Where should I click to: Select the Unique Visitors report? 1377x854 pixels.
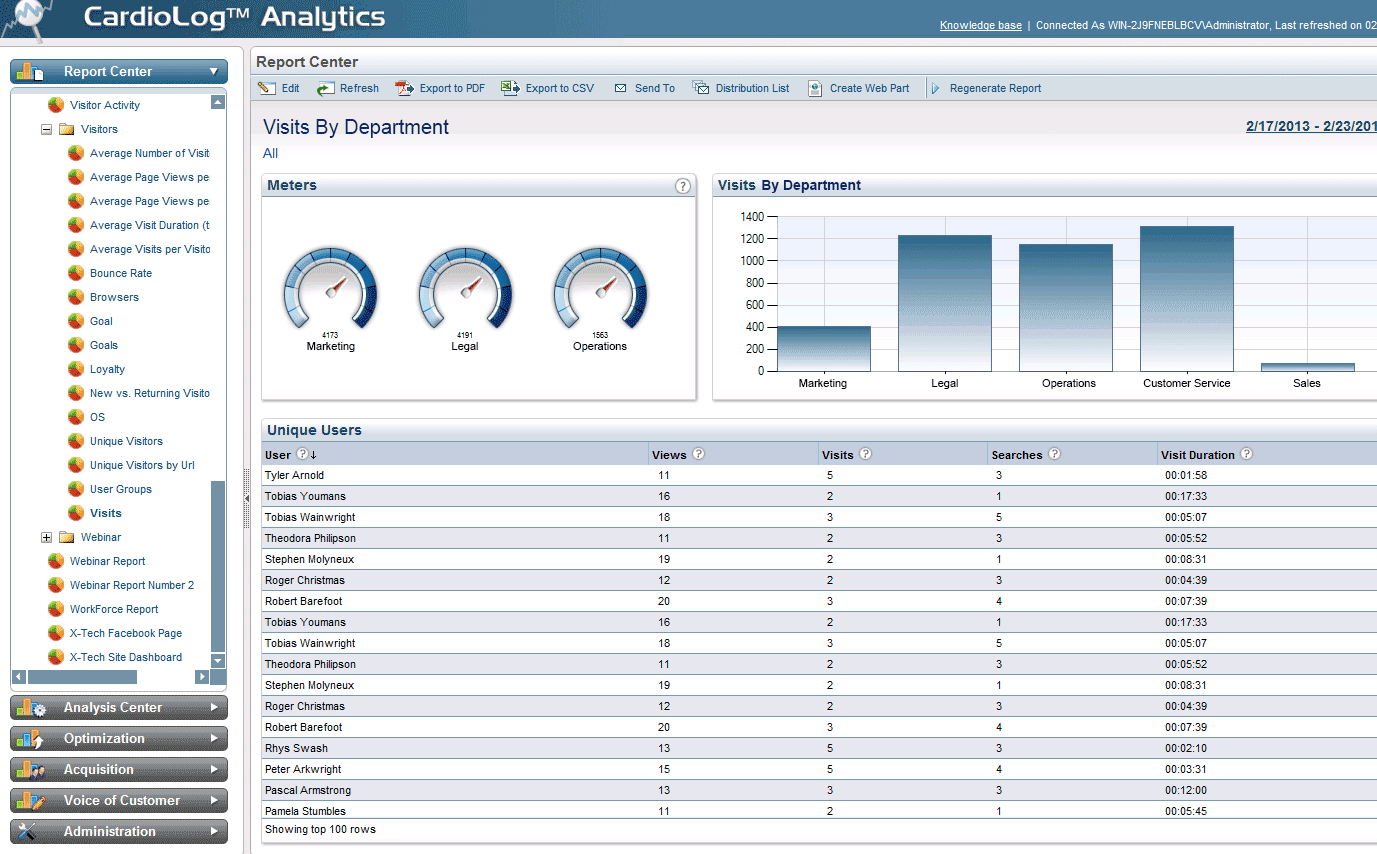[x=126, y=441]
